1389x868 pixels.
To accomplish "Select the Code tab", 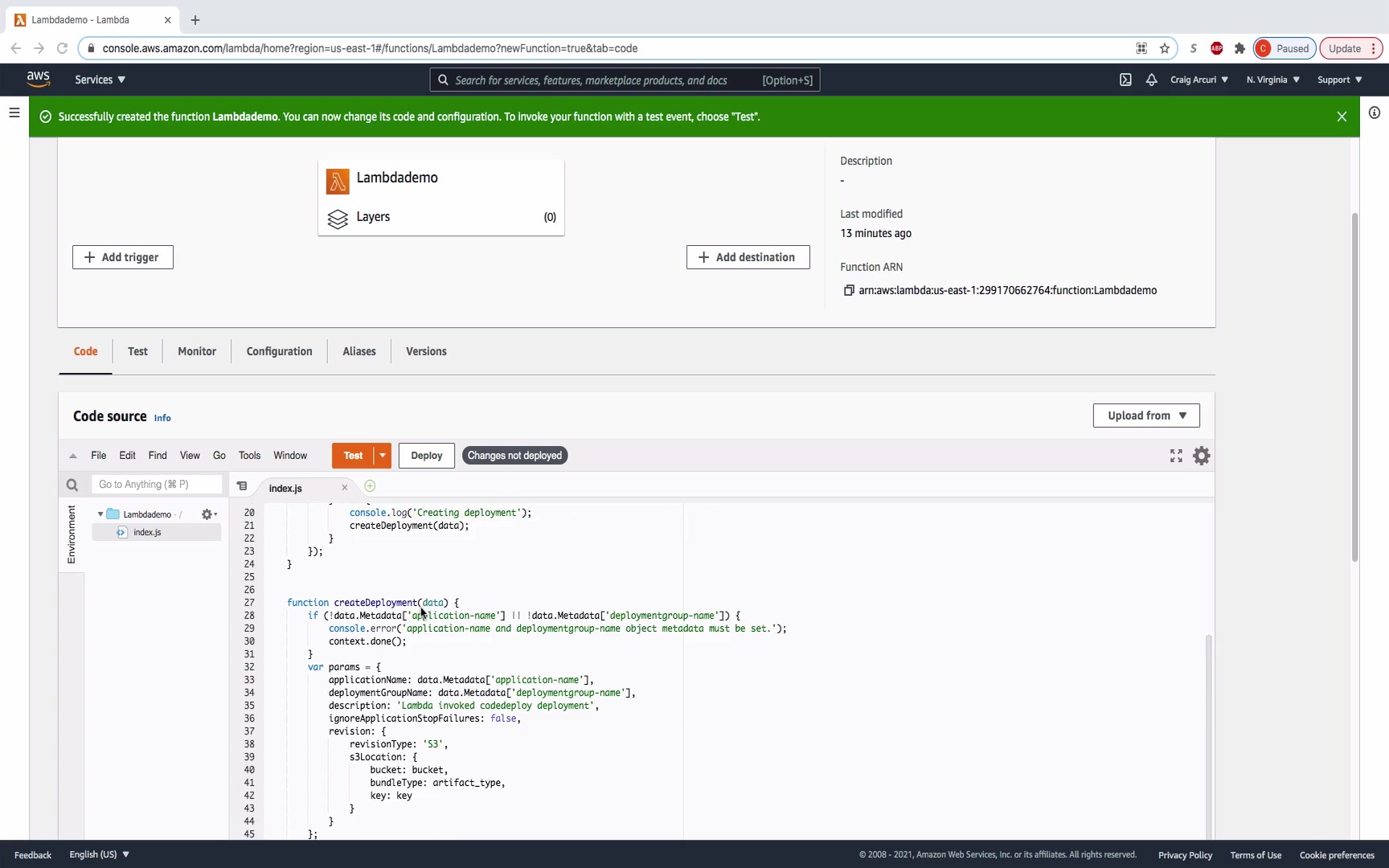I will tap(86, 351).
